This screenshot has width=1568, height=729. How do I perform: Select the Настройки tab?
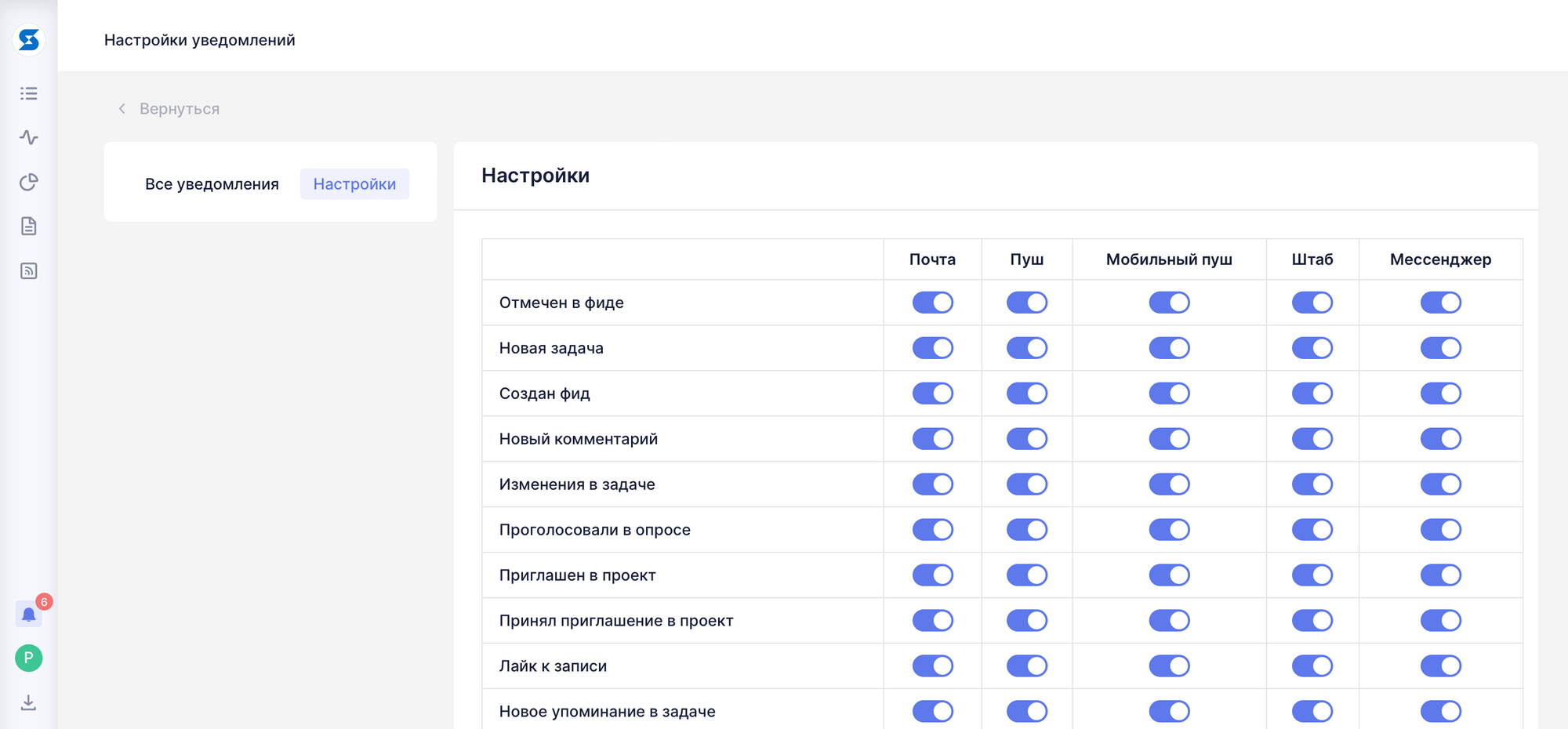tap(354, 184)
